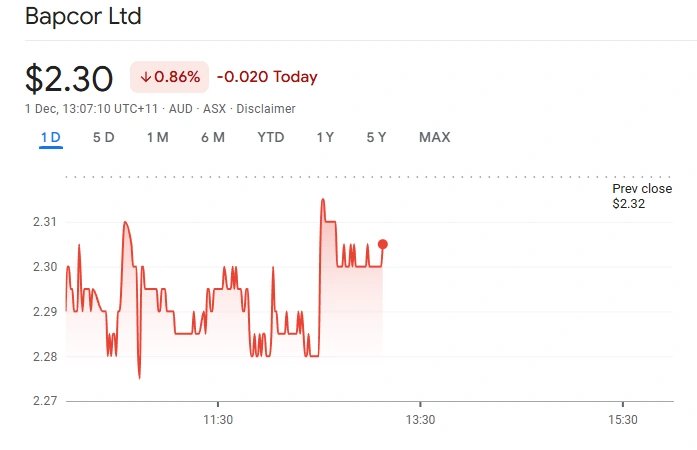Click the red current-price dot on chart
This screenshot has height=450, width=697.
pyautogui.click(x=383, y=244)
